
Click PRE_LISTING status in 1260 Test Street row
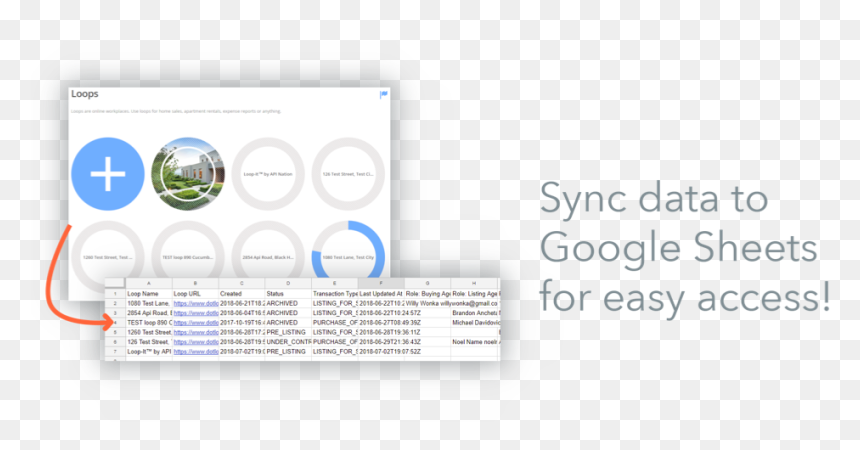point(288,332)
